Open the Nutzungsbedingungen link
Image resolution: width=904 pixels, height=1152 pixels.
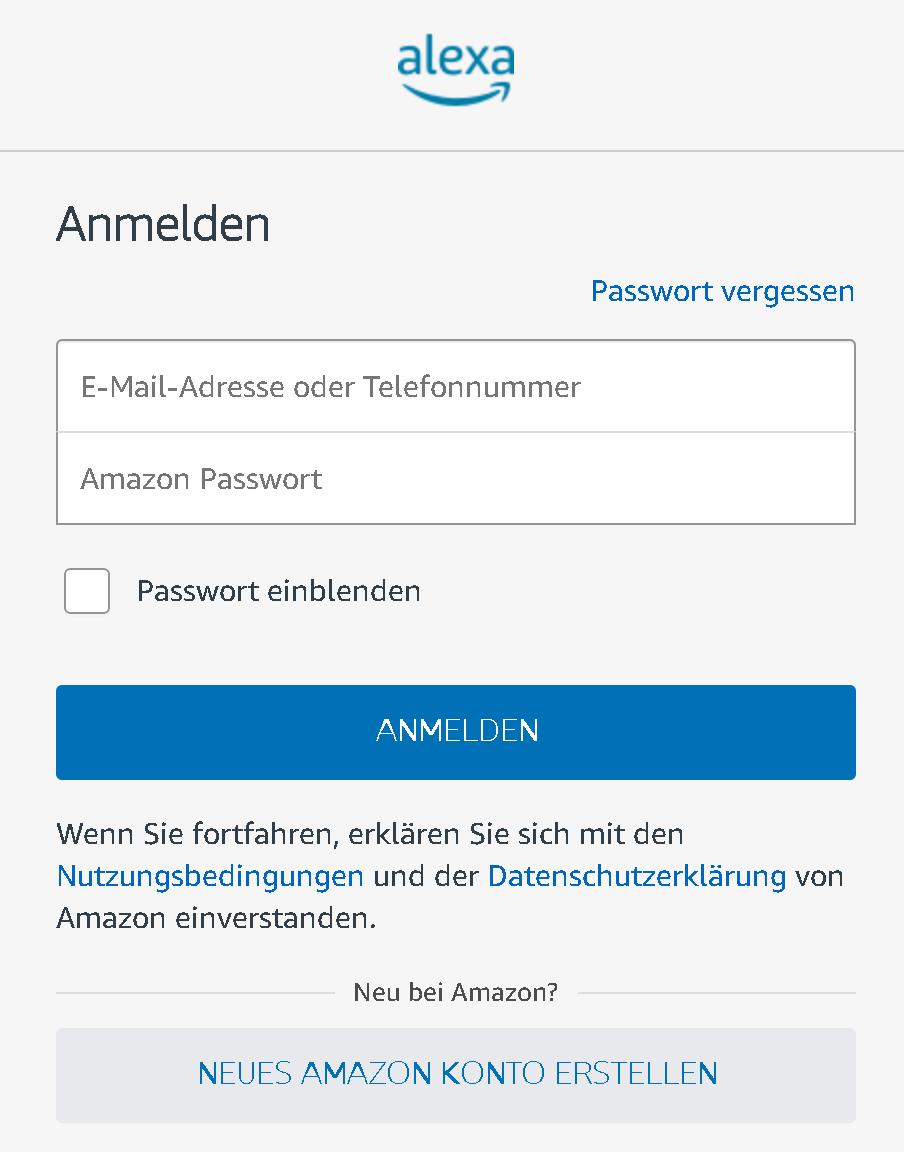click(210, 876)
